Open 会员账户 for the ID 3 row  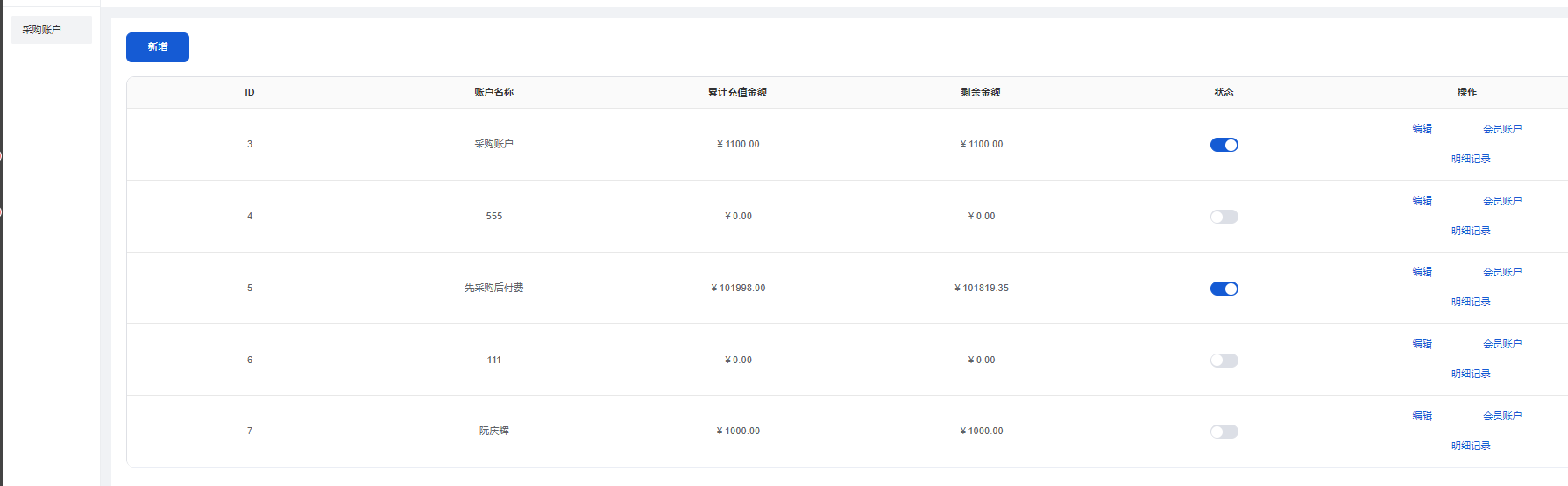pyautogui.click(x=1501, y=129)
